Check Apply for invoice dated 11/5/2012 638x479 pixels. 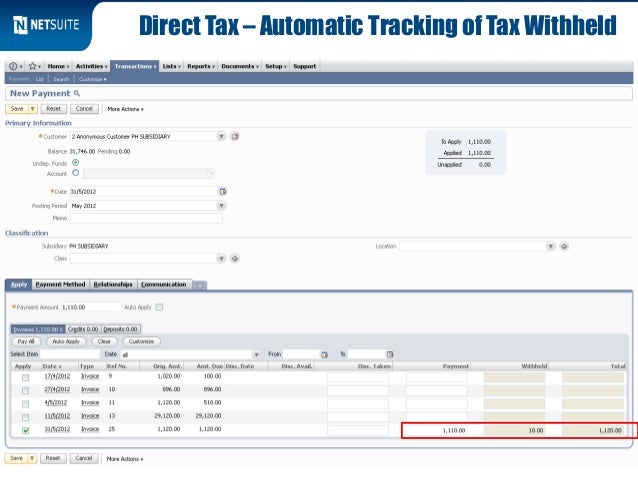coord(26,417)
